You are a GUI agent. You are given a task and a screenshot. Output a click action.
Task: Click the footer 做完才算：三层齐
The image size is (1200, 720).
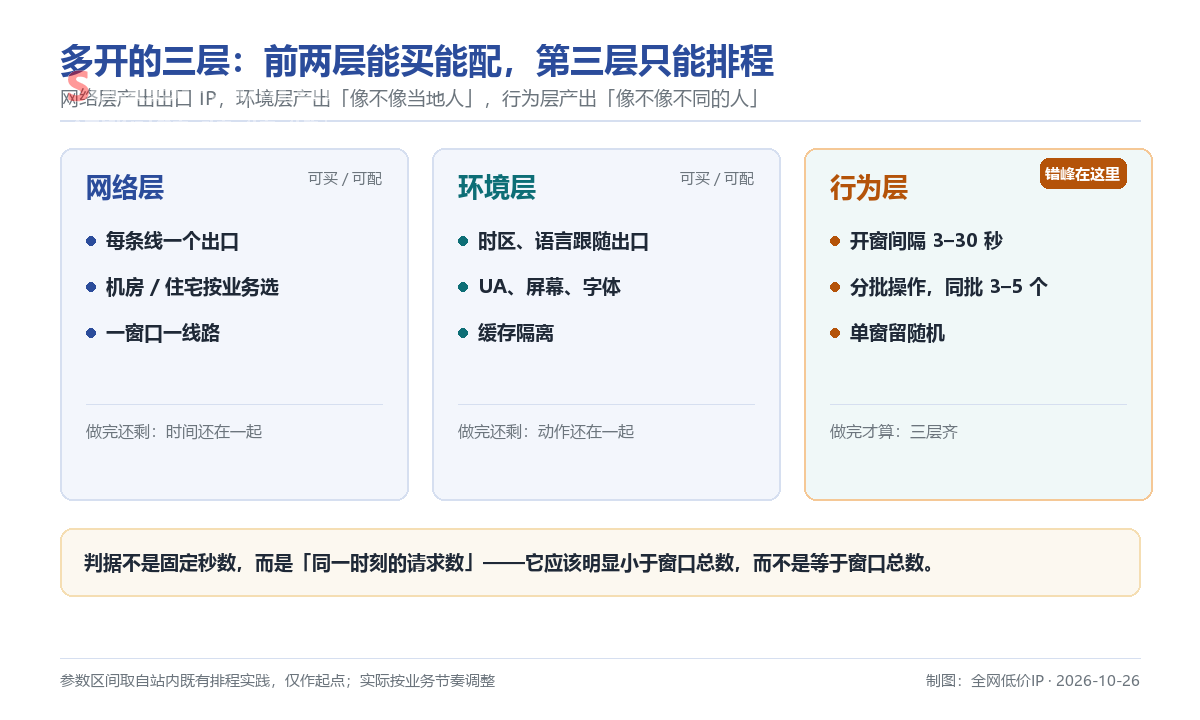(894, 432)
